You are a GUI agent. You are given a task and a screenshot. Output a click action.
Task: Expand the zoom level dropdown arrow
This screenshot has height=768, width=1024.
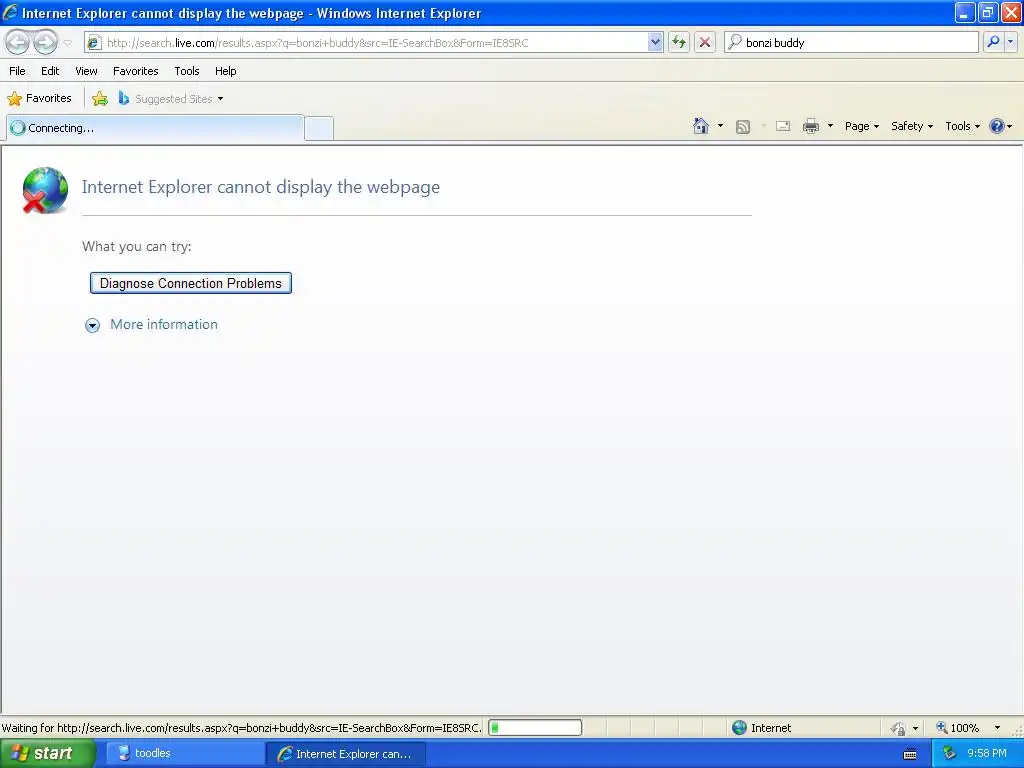point(997,728)
